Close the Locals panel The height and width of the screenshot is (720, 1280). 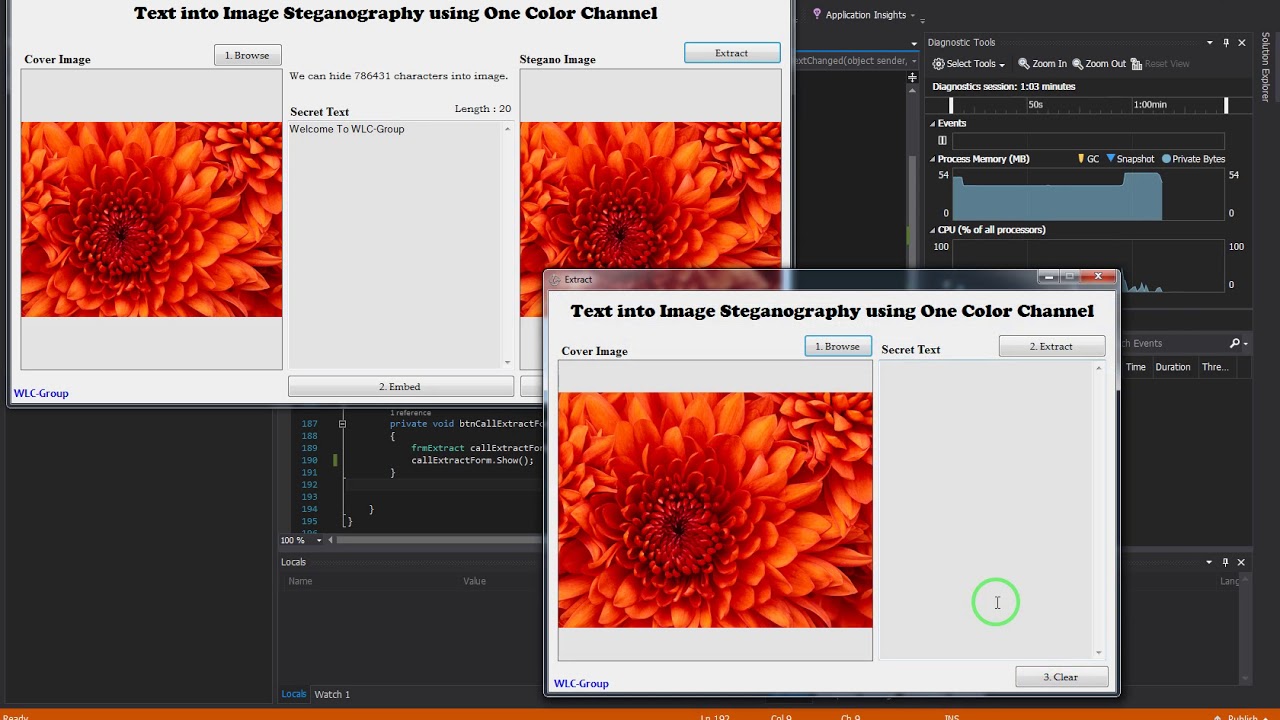1241,562
